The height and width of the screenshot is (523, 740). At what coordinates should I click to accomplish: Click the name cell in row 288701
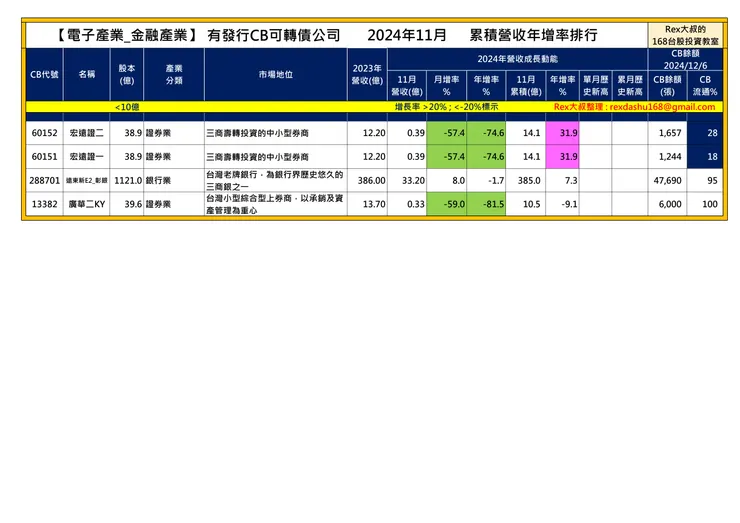point(86,180)
